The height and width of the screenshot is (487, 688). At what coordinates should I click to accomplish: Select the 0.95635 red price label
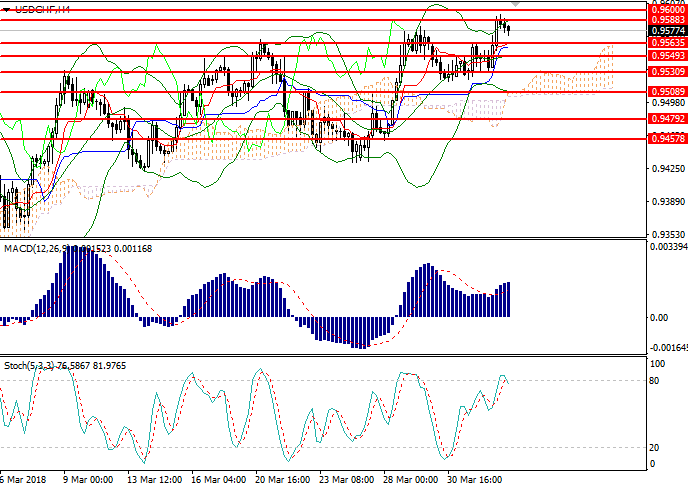662,43
